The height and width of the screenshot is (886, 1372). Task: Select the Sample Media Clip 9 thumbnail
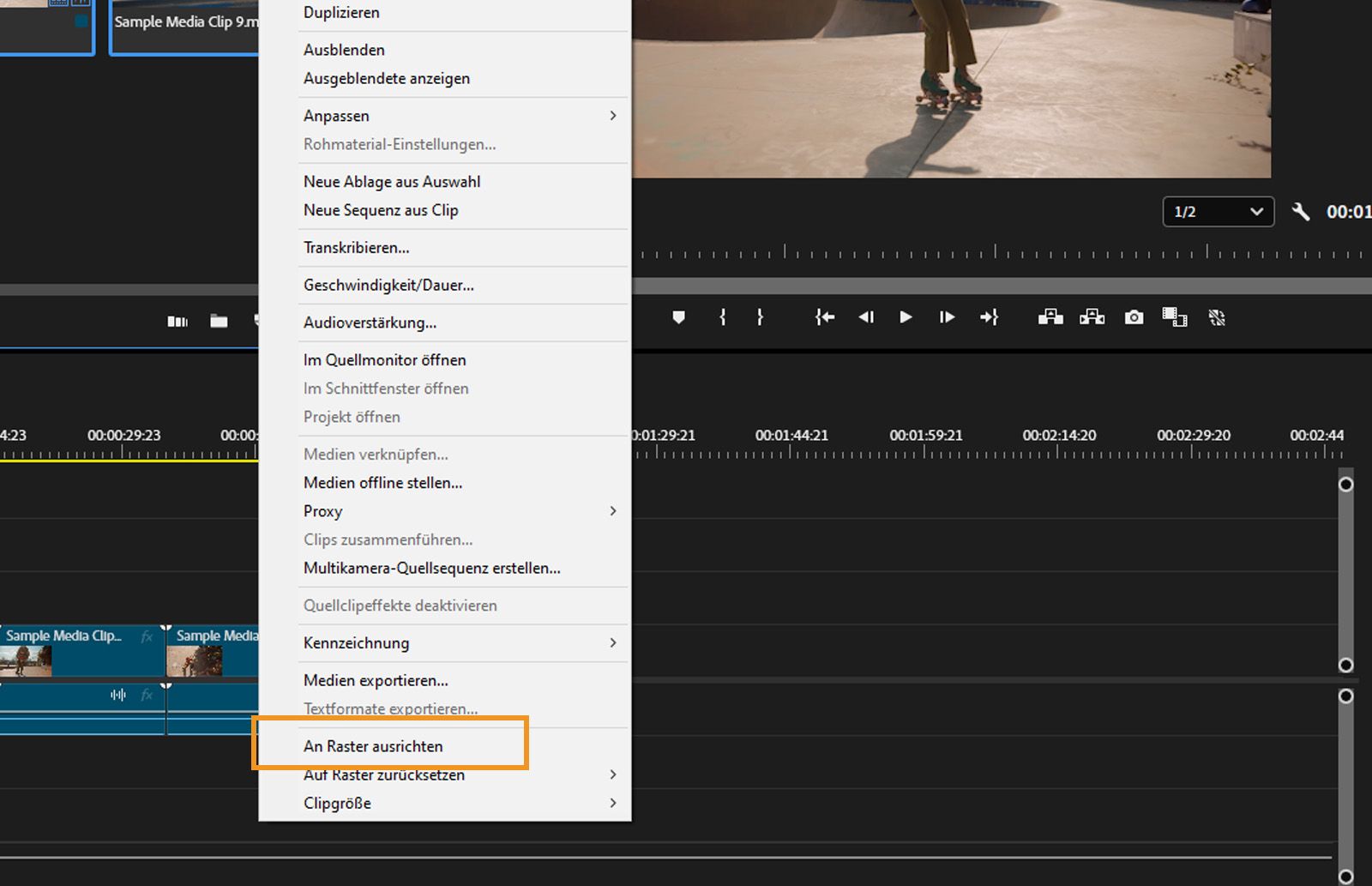(184, 22)
